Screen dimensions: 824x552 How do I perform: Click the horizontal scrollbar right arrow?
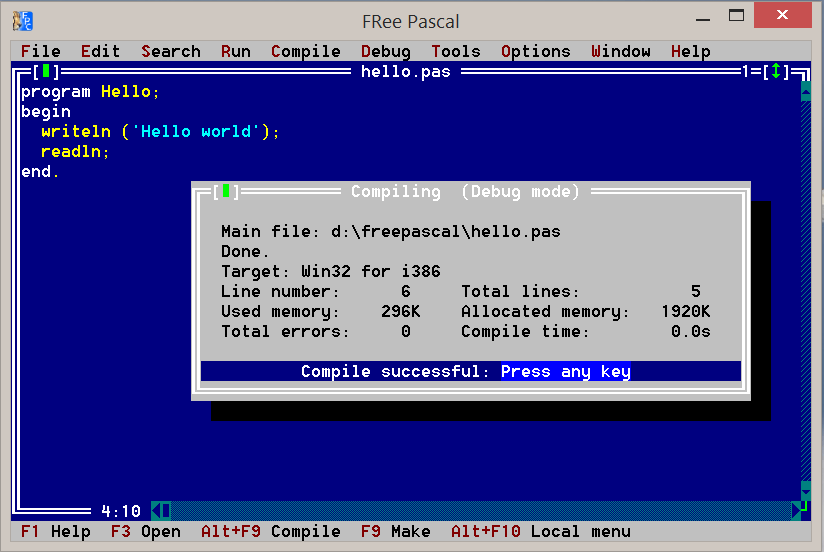coord(796,510)
